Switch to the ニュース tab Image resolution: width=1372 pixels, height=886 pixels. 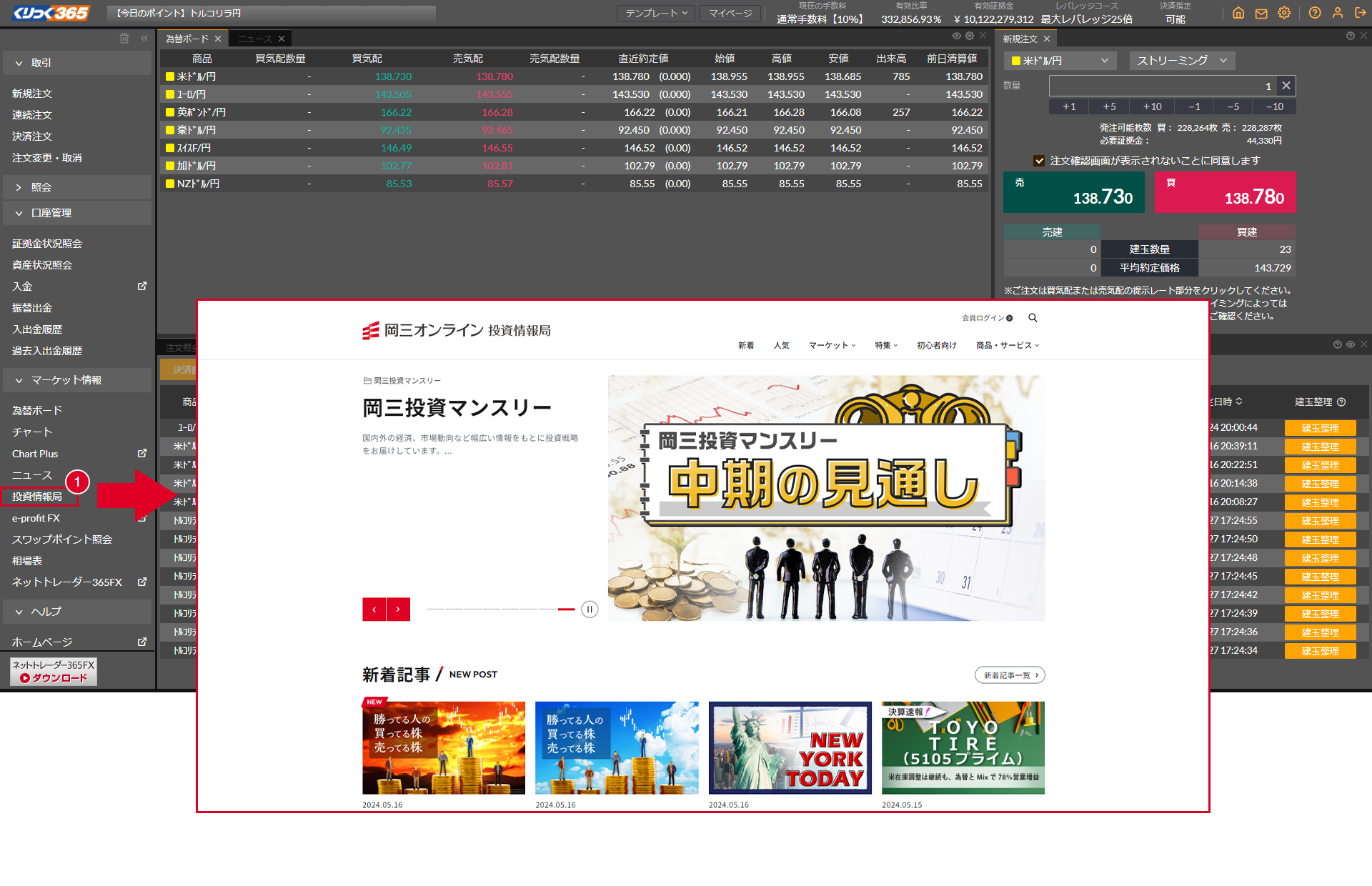pyautogui.click(x=255, y=39)
